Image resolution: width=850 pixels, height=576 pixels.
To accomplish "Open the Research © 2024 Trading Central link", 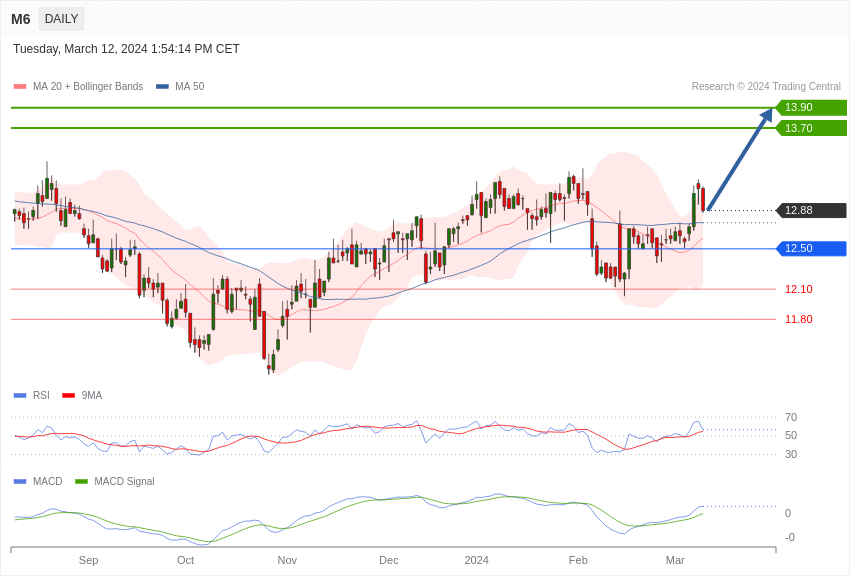I will click(766, 87).
